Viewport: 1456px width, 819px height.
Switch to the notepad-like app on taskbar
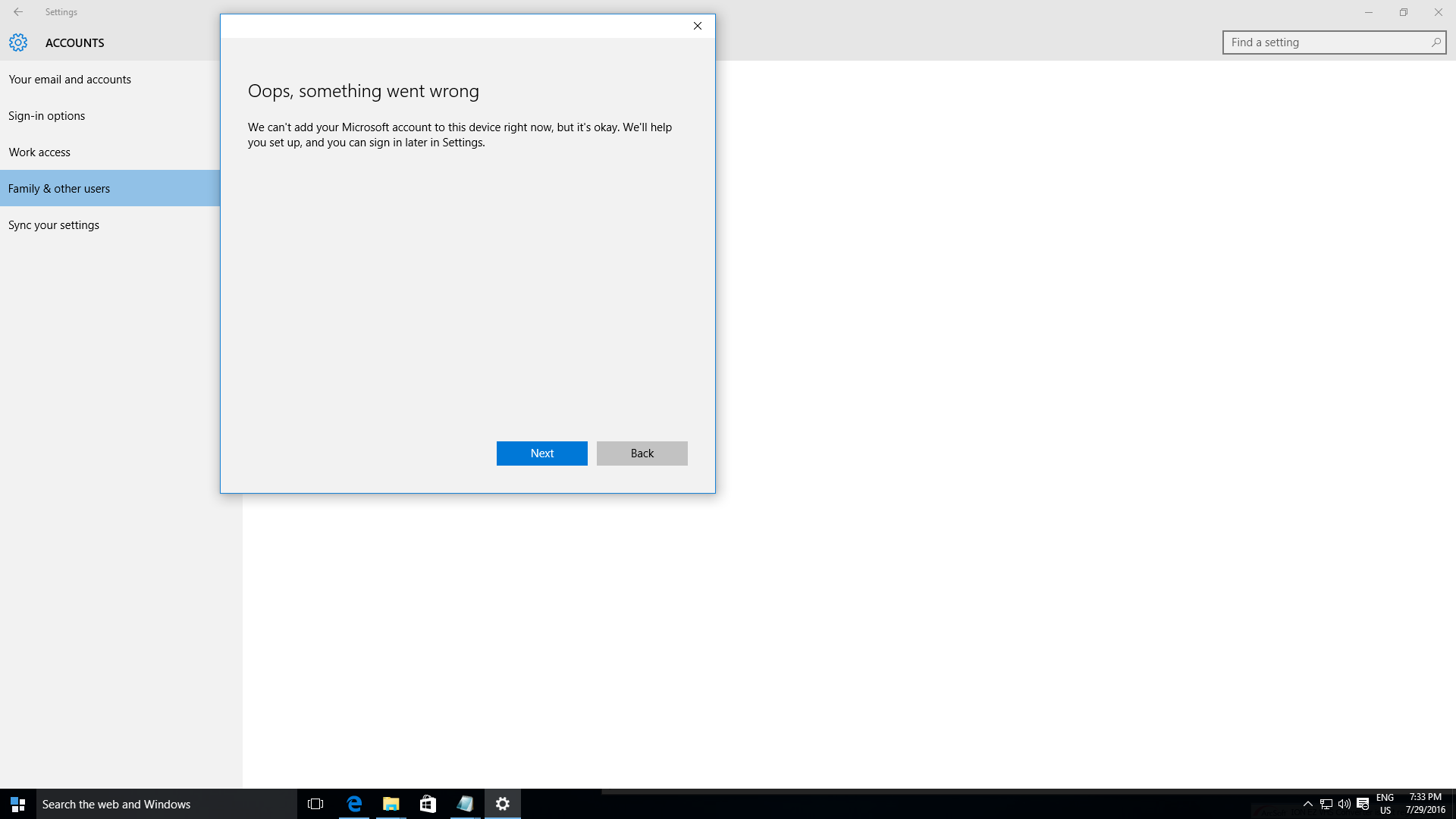click(466, 804)
